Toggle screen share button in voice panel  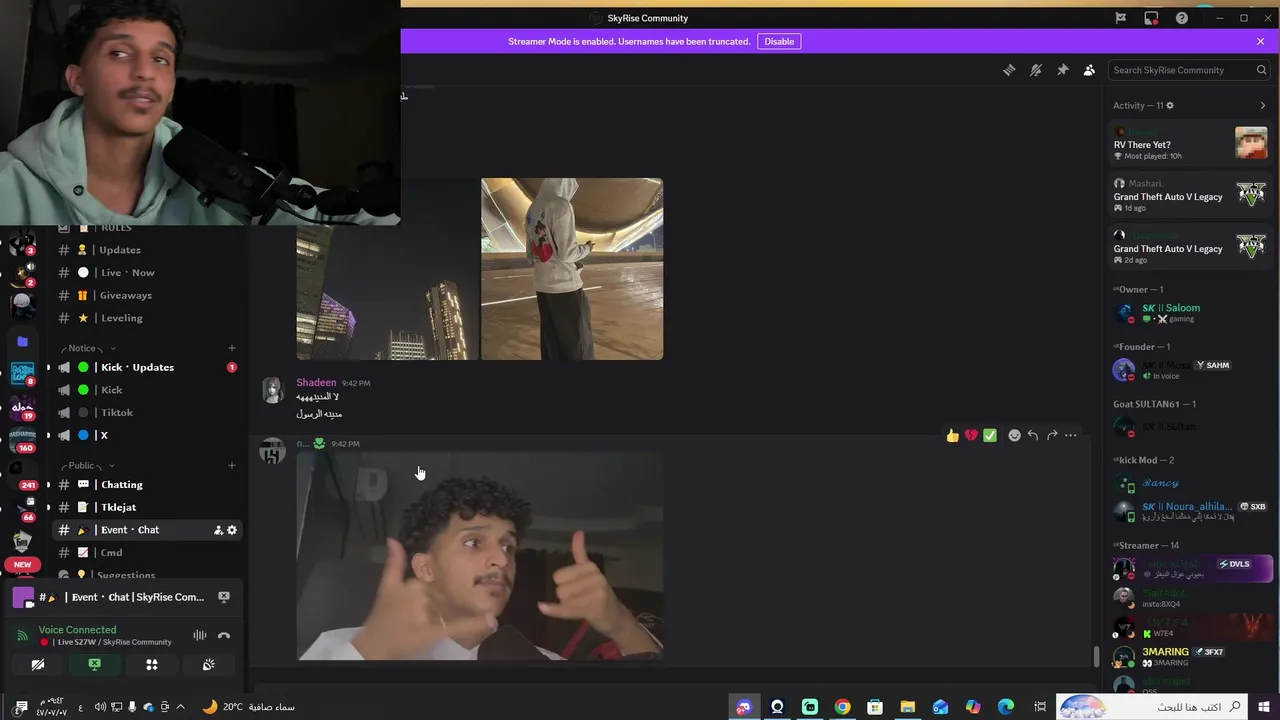click(x=94, y=664)
